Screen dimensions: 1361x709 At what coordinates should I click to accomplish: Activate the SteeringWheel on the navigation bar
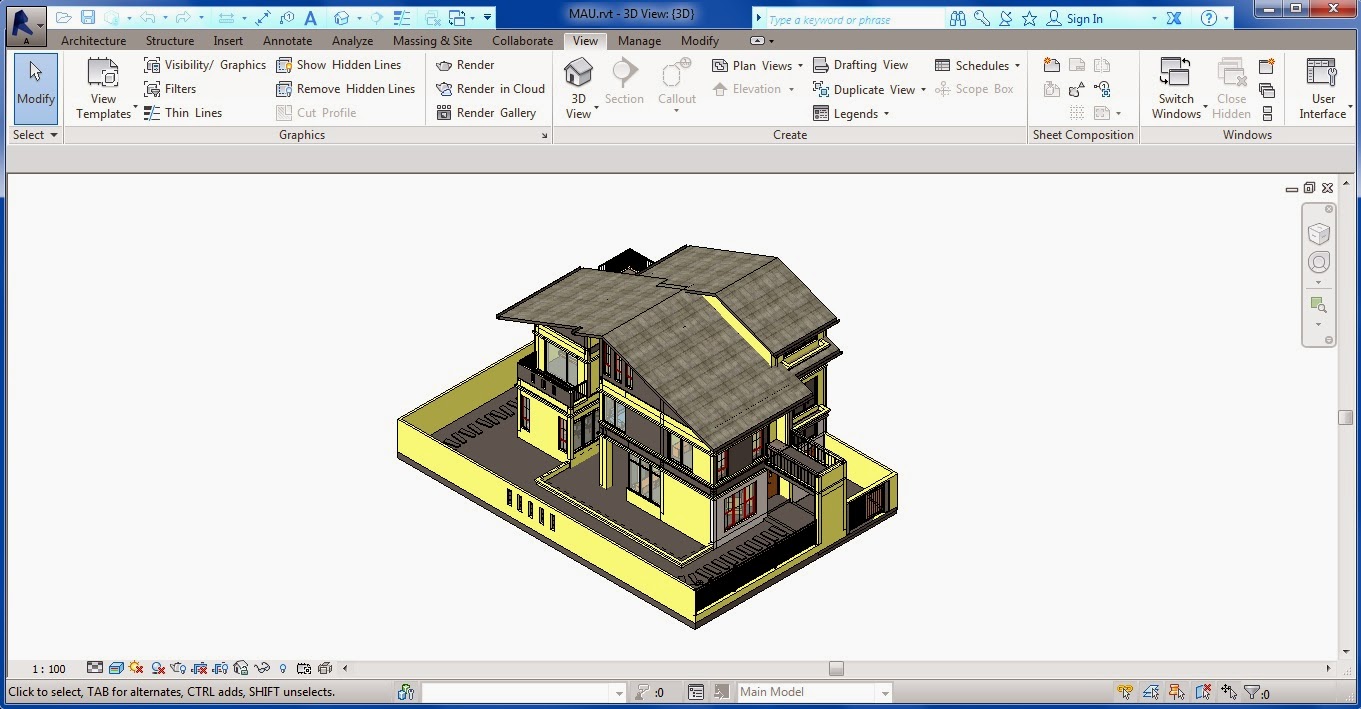click(1319, 262)
